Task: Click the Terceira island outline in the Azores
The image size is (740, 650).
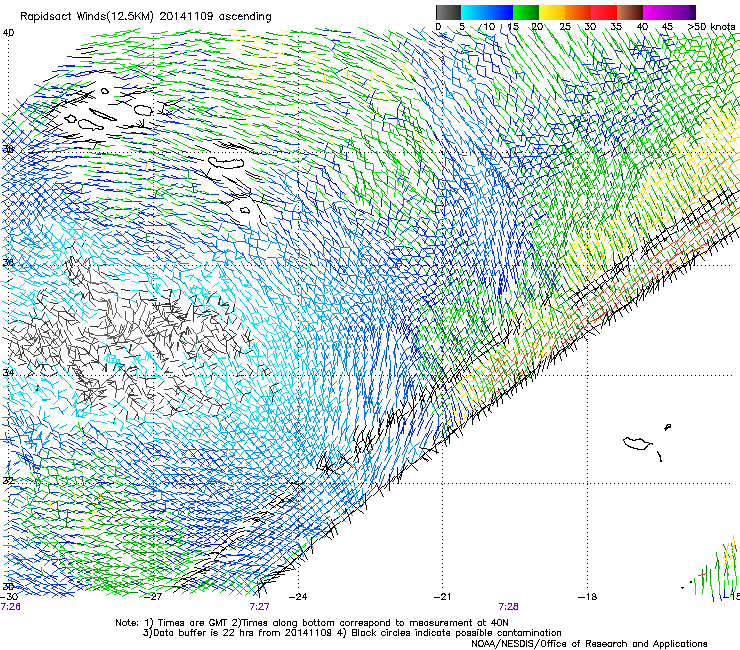Action: click(143, 110)
